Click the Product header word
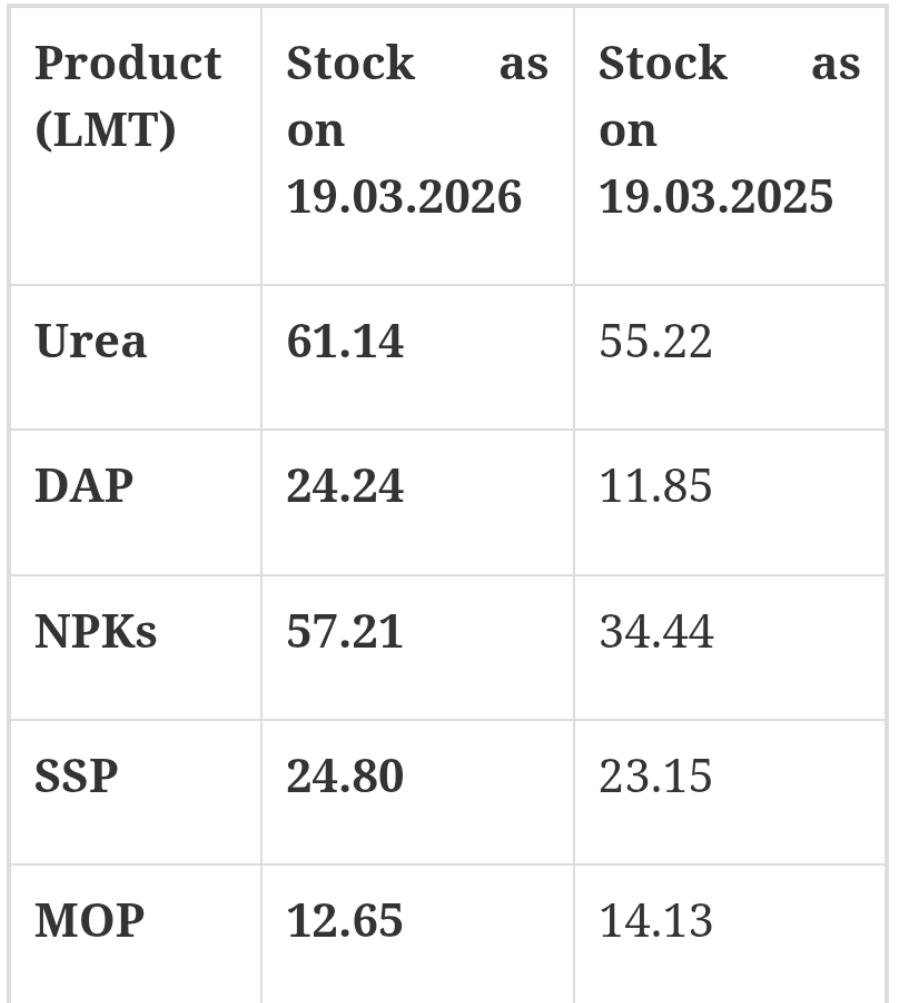 click(x=128, y=64)
